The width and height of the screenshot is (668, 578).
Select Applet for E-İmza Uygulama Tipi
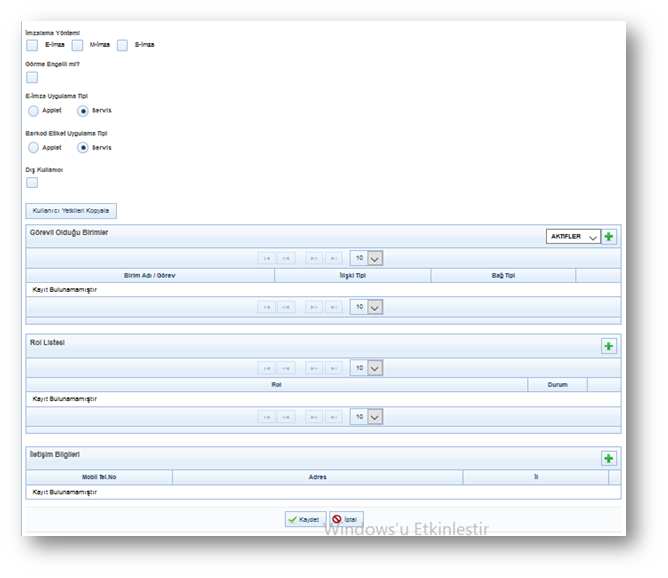click(33, 110)
